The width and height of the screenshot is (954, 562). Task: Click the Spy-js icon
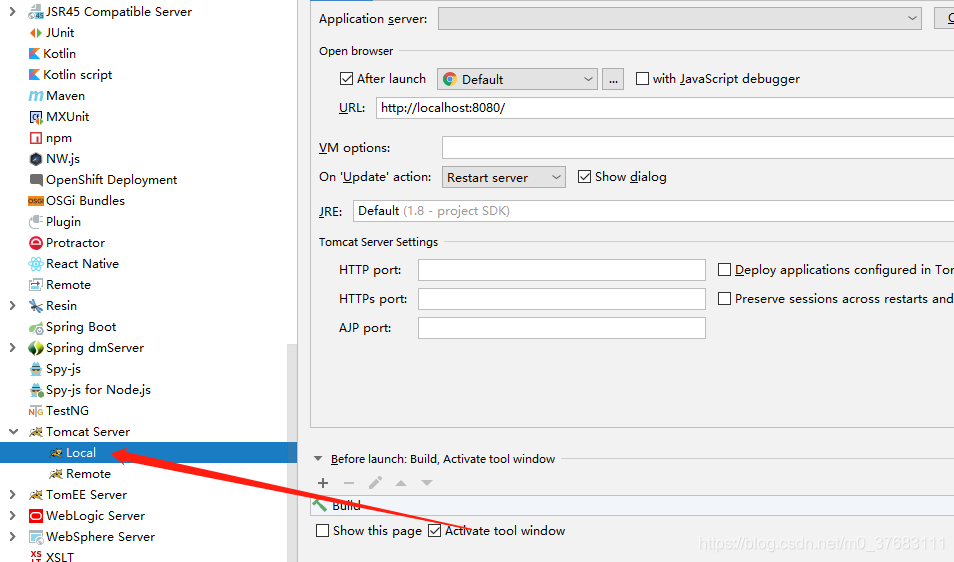pyautogui.click(x=36, y=369)
